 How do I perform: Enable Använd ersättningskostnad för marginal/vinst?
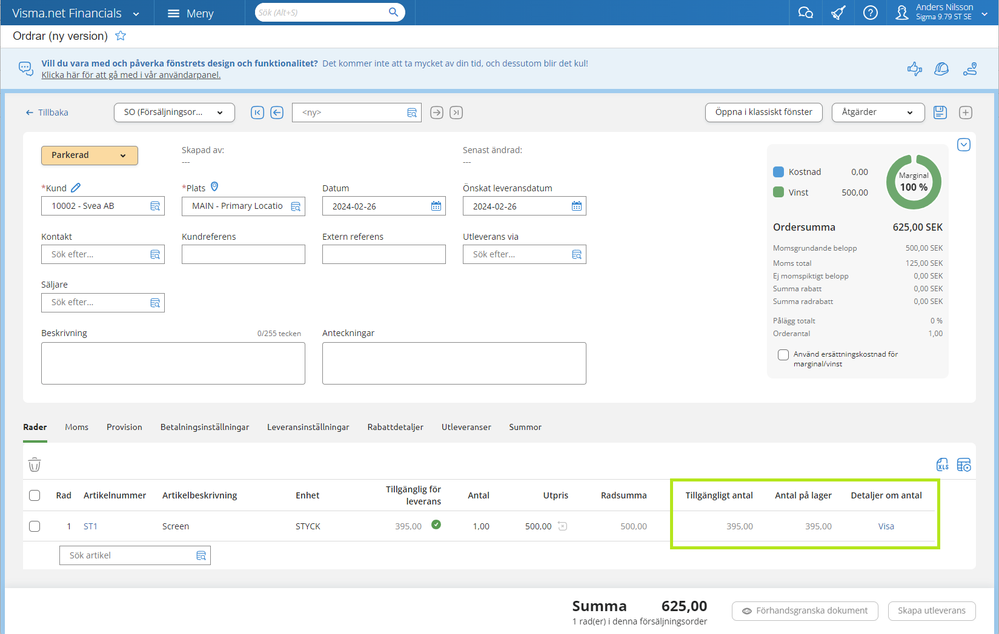coord(783,355)
